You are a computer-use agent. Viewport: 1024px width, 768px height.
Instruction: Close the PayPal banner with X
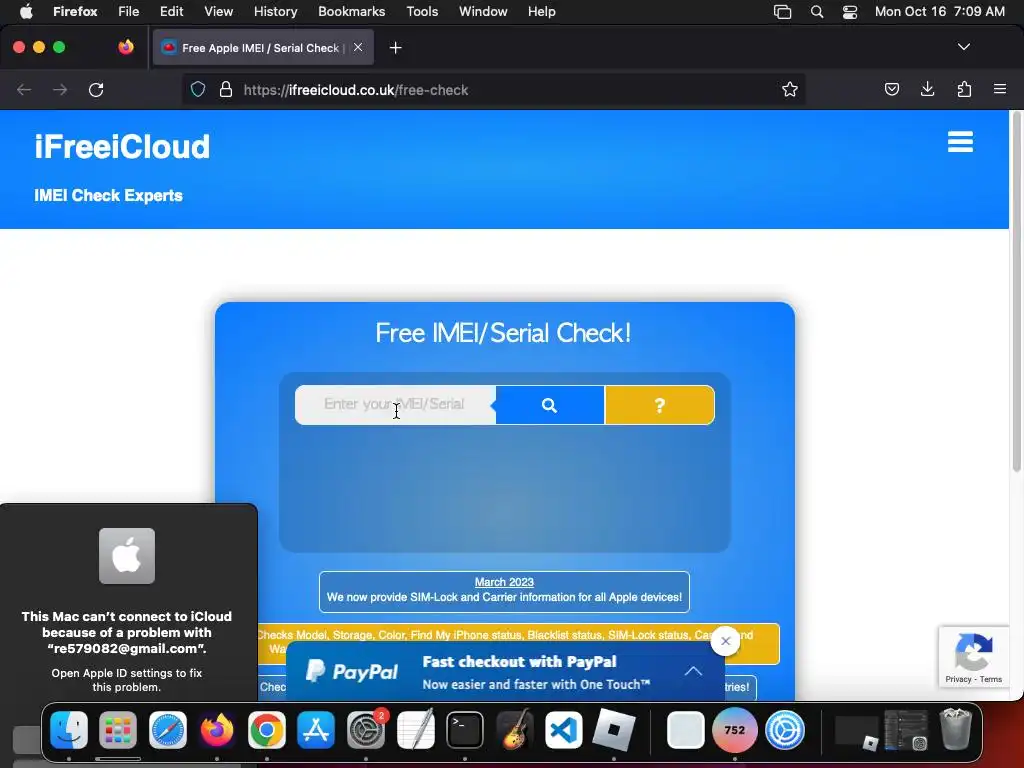point(725,641)
